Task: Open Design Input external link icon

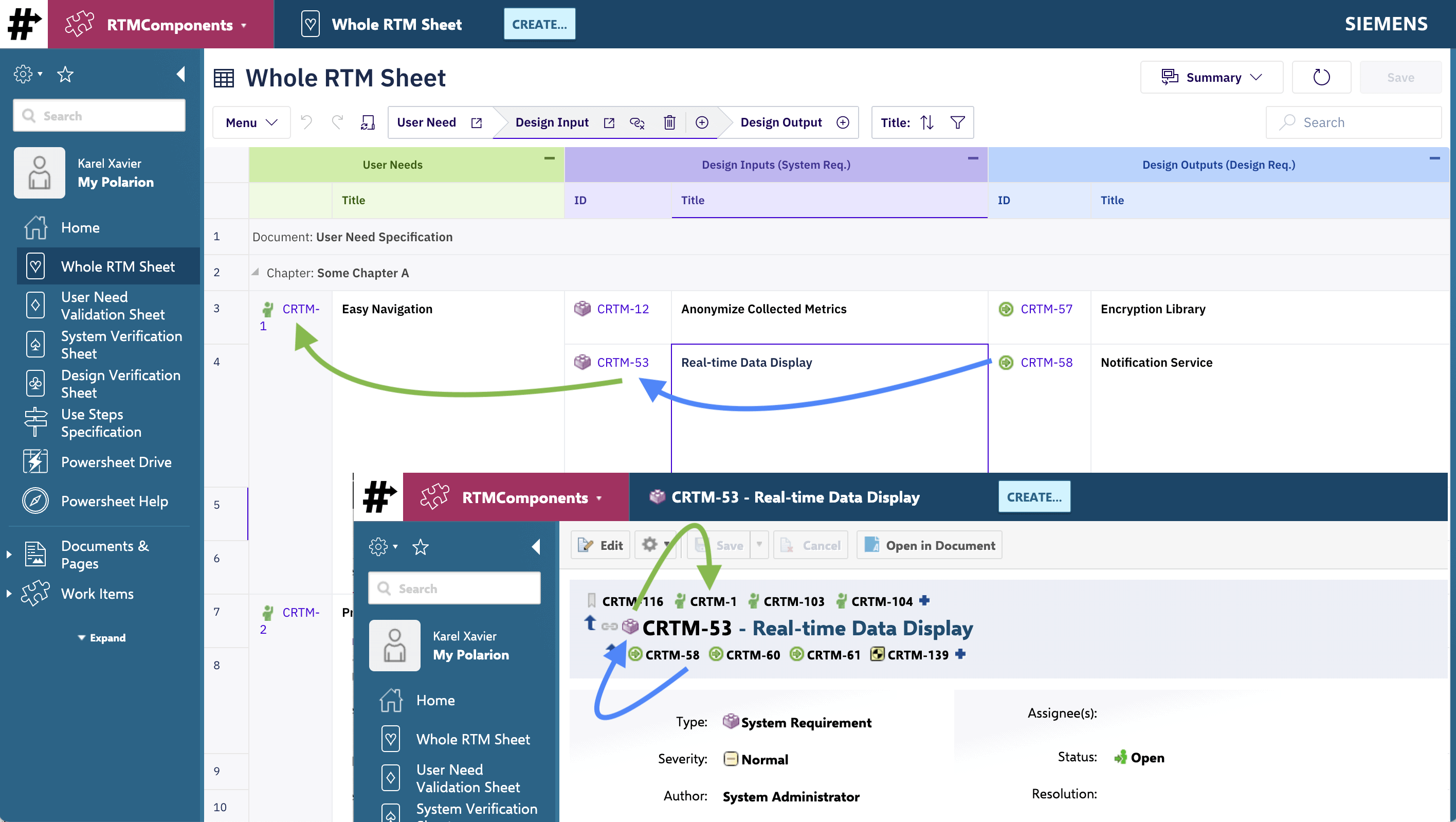Action: click(x=609, y=122)
